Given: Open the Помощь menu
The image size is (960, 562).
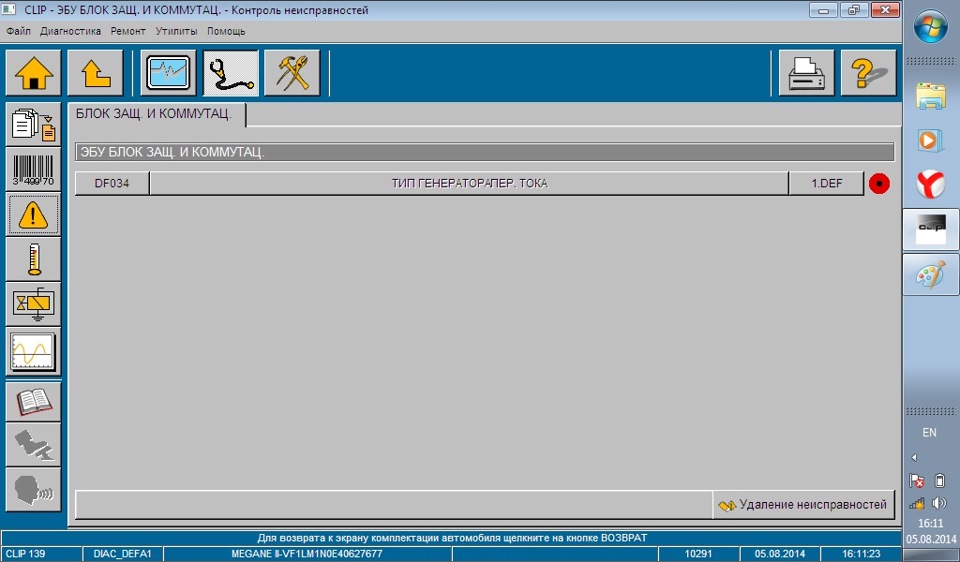Looking at the screenshot, I should pyautogui.click(x=226, y=31).
